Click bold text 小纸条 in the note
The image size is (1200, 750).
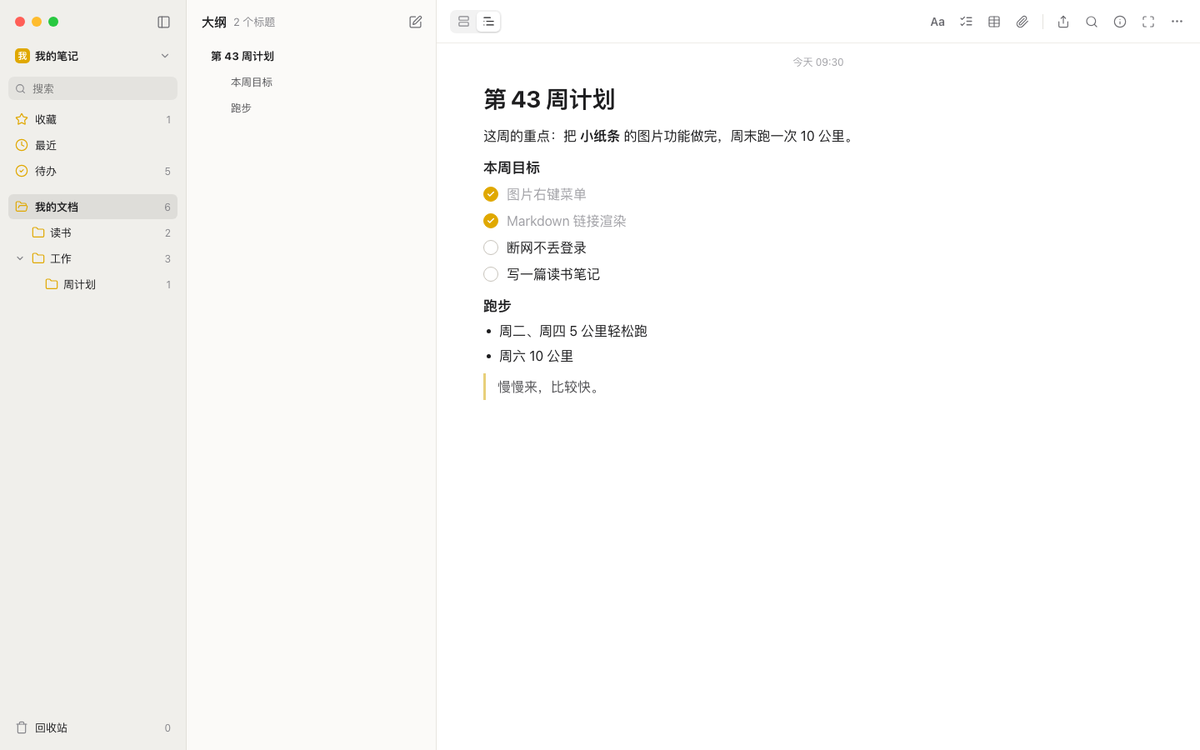(x=600, y=136)
